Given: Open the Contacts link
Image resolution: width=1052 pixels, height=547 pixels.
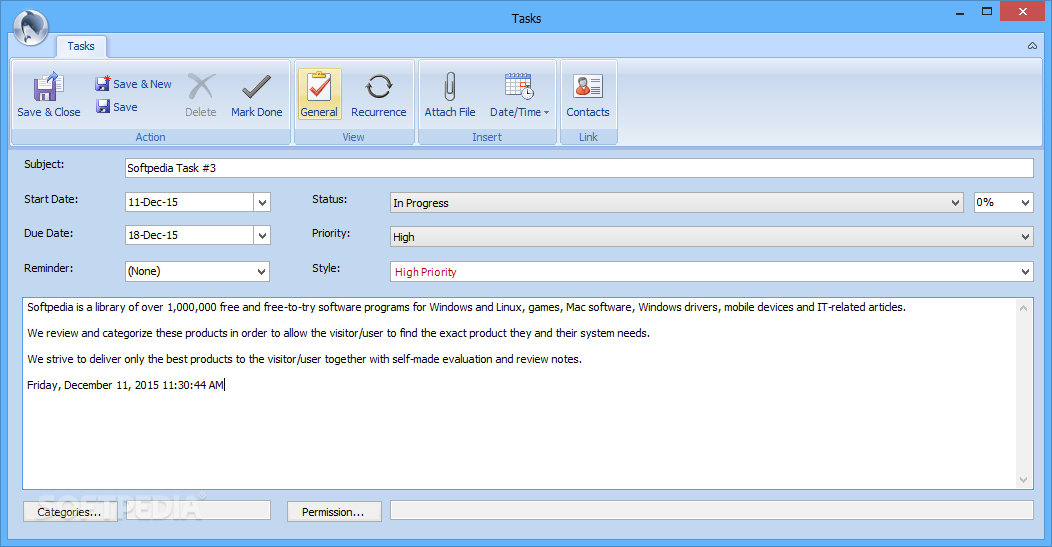Looking at the screenshot, I should coord(588,95).
